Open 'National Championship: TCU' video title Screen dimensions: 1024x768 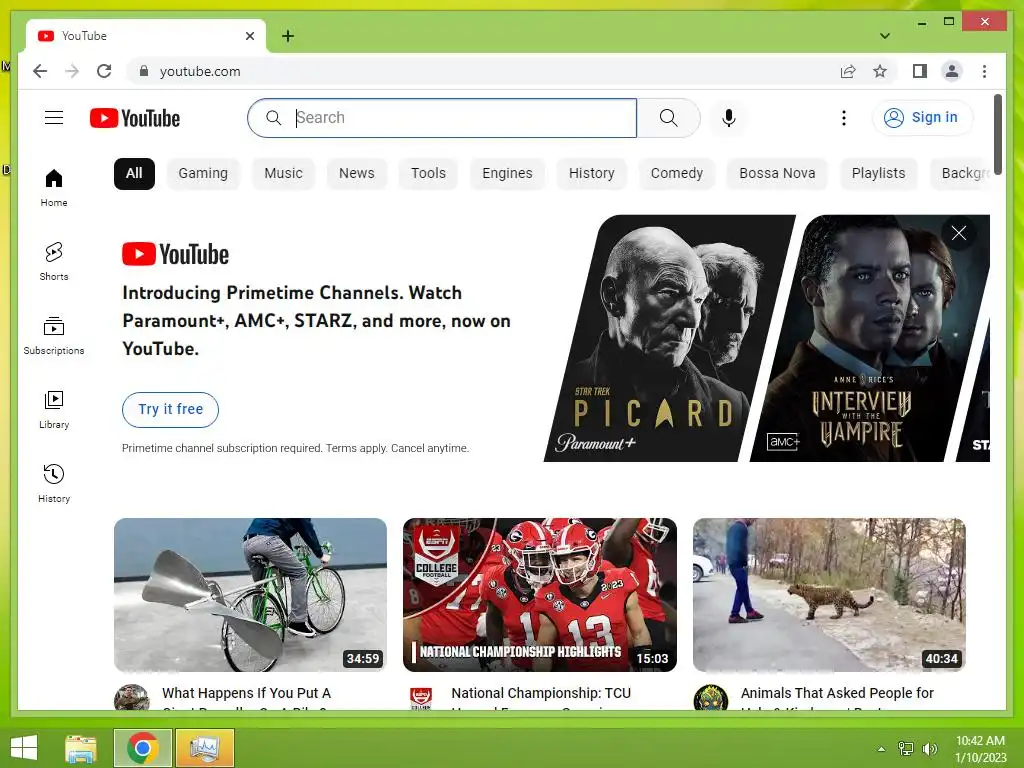point(541,693)
